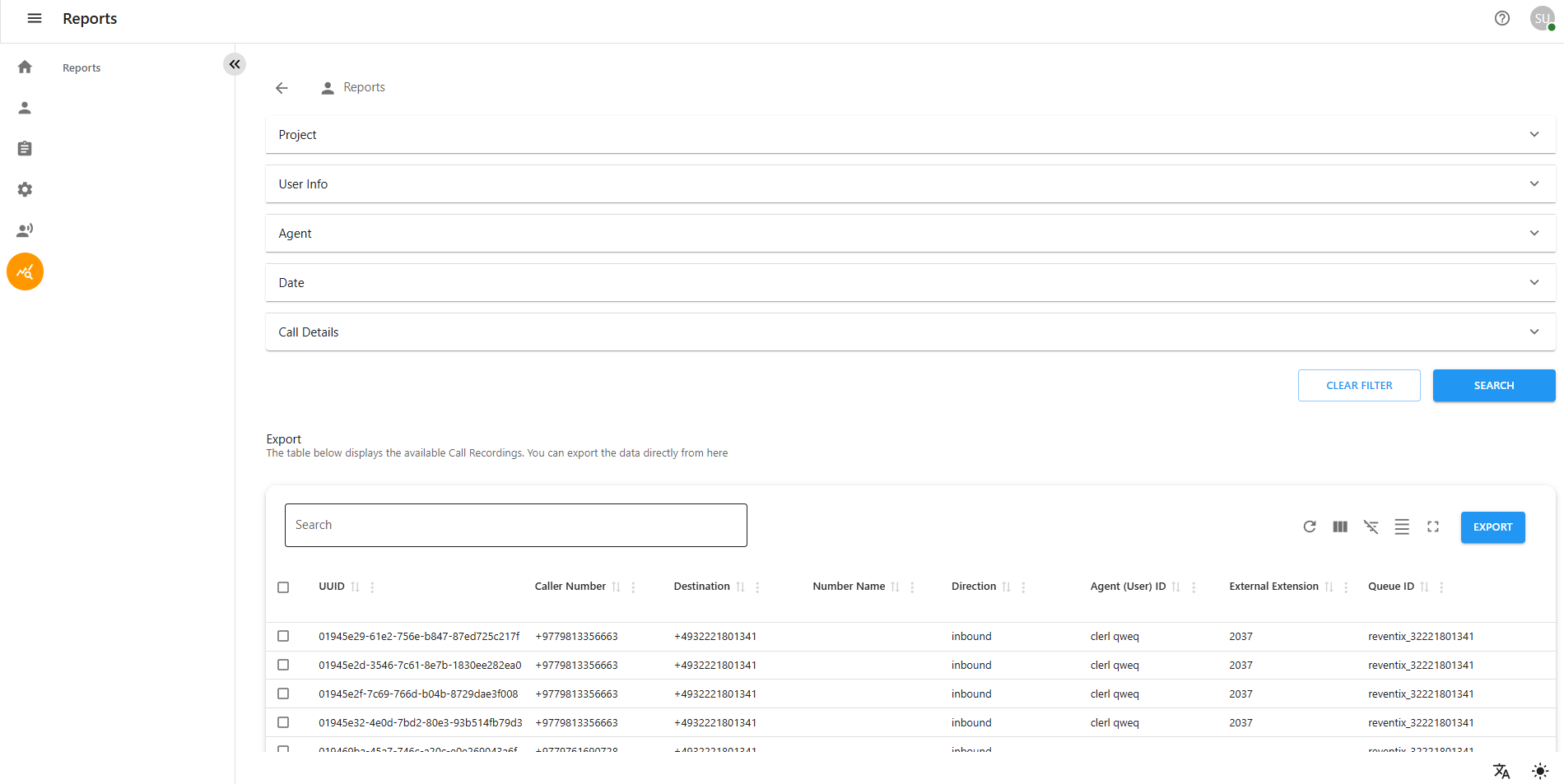The image size is (1564, 784).
Task: Click the blue EXPORT button
Action: point(1492,527)
